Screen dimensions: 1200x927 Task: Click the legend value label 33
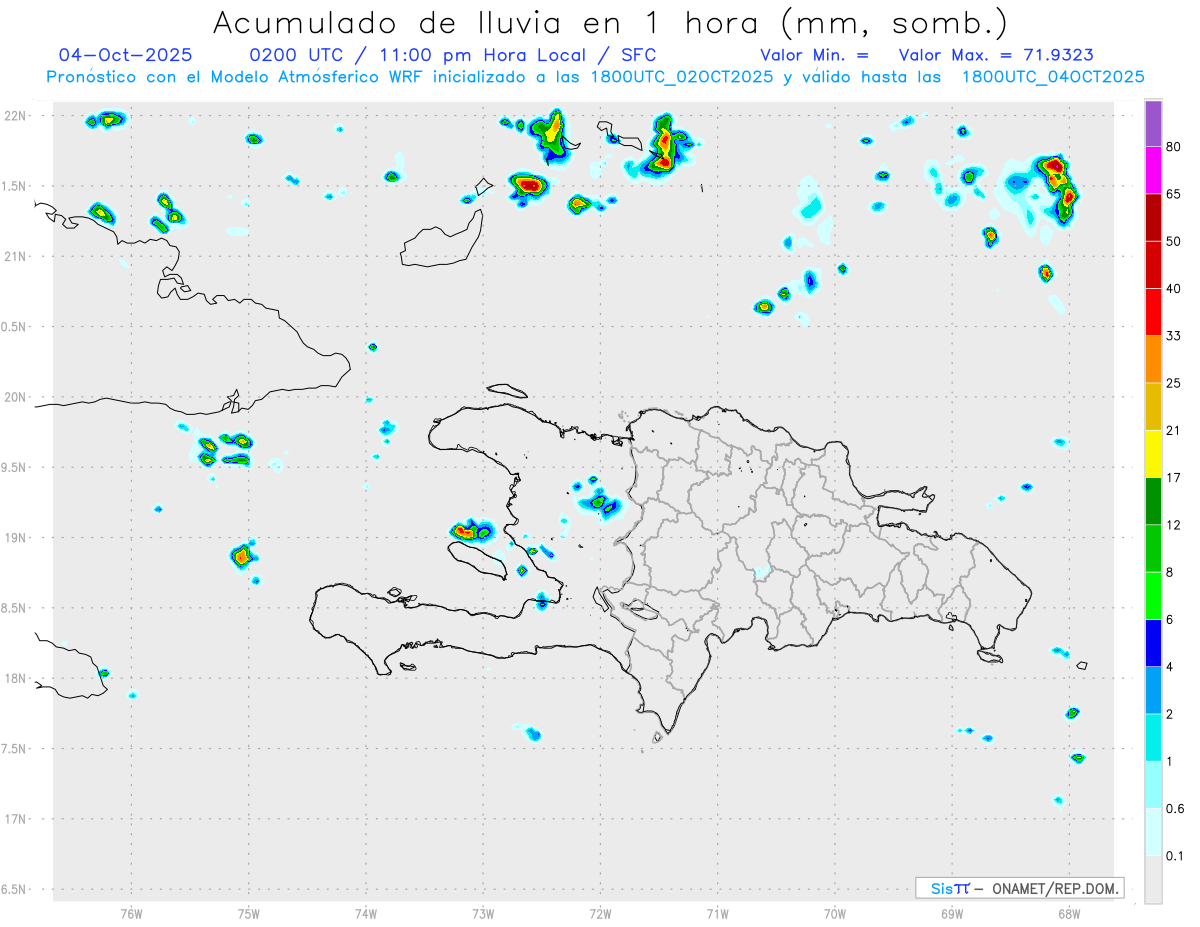click(x=1174, y=336)
